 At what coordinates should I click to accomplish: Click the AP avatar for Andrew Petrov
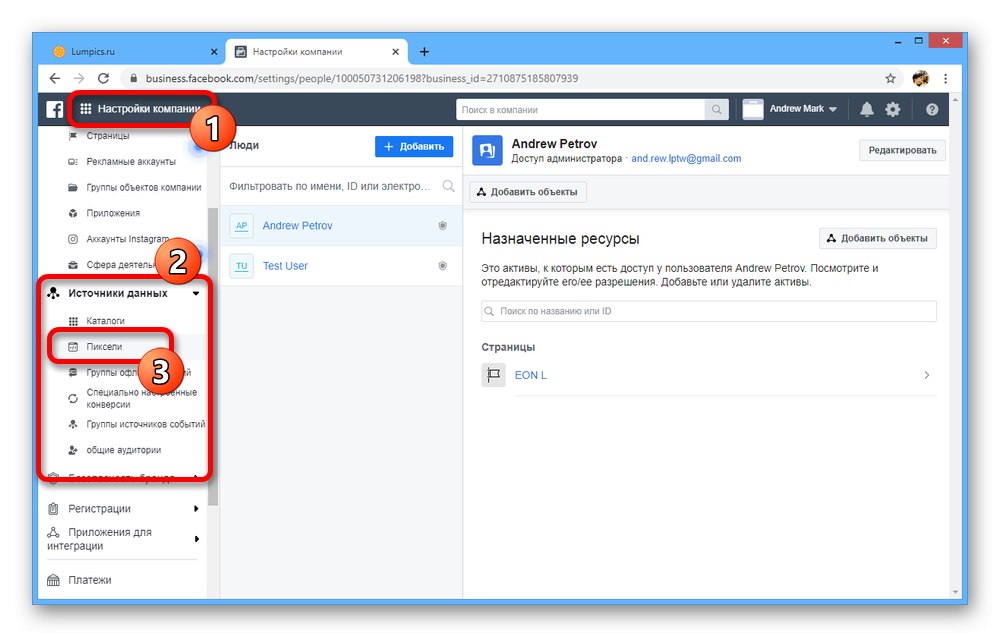pos(241,226)
